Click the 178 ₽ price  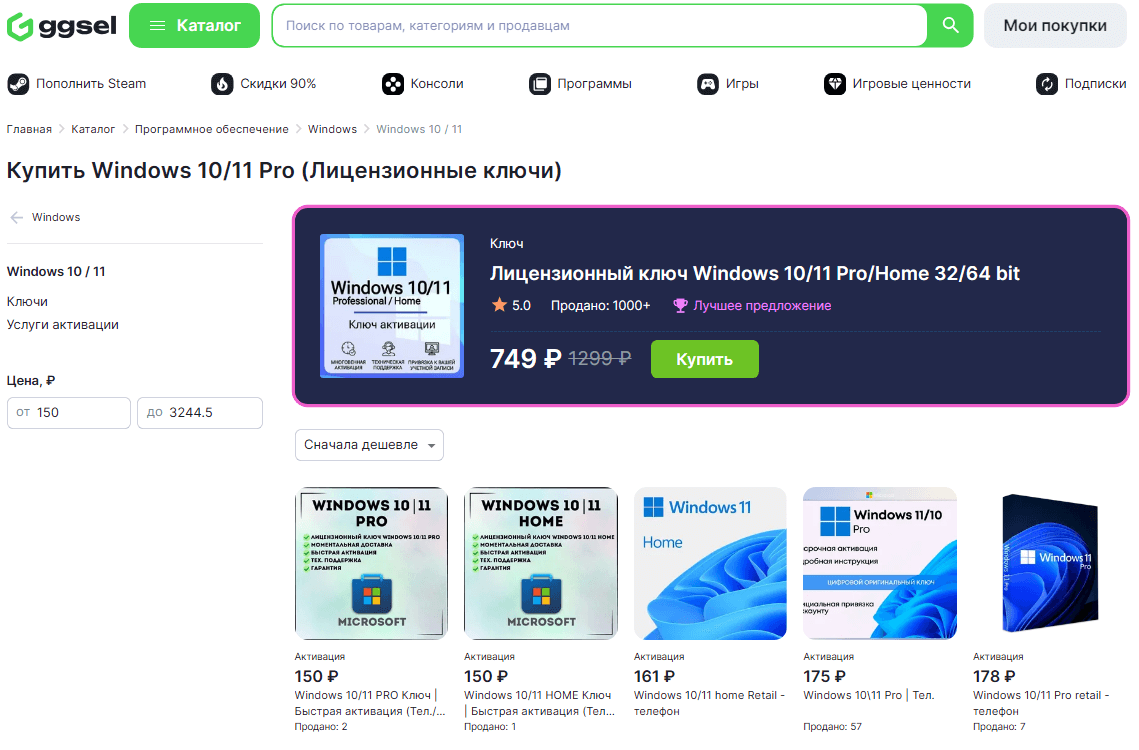[994, 677]
